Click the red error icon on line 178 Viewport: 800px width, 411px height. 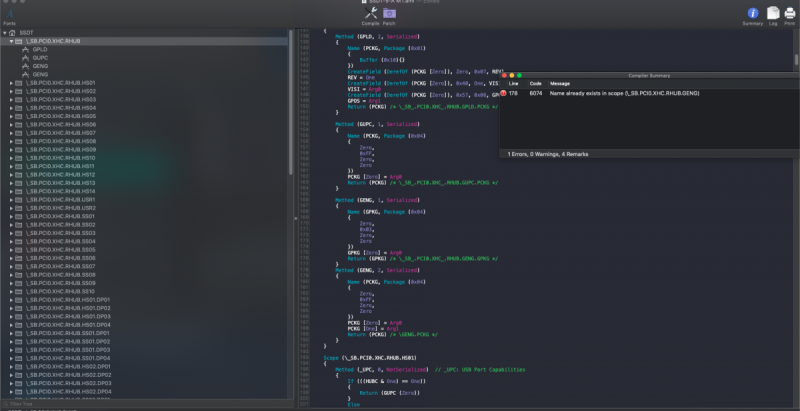pyautogui.click(x=502, y=92)
